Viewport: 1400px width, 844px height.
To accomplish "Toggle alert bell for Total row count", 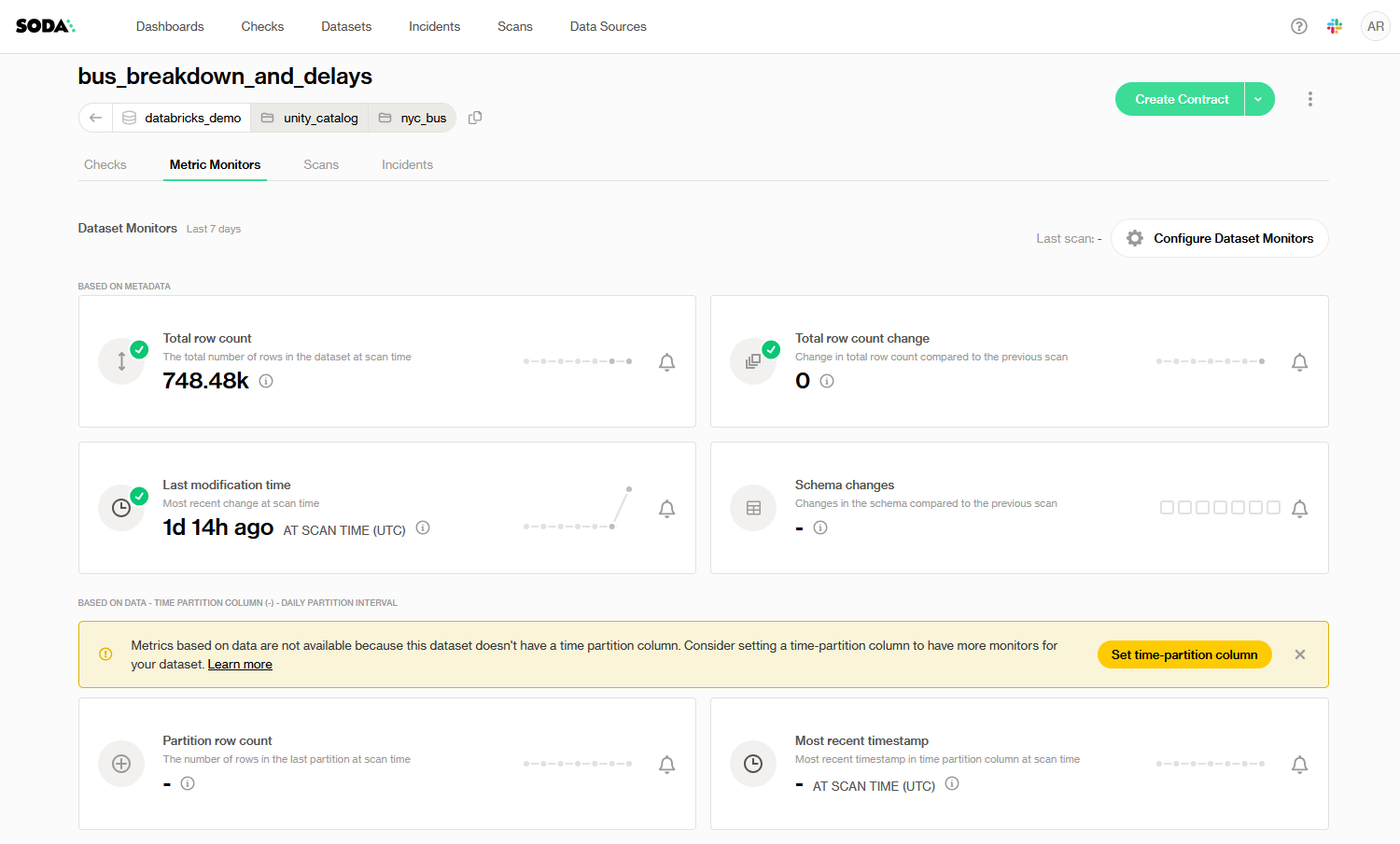I will (666, 362).
